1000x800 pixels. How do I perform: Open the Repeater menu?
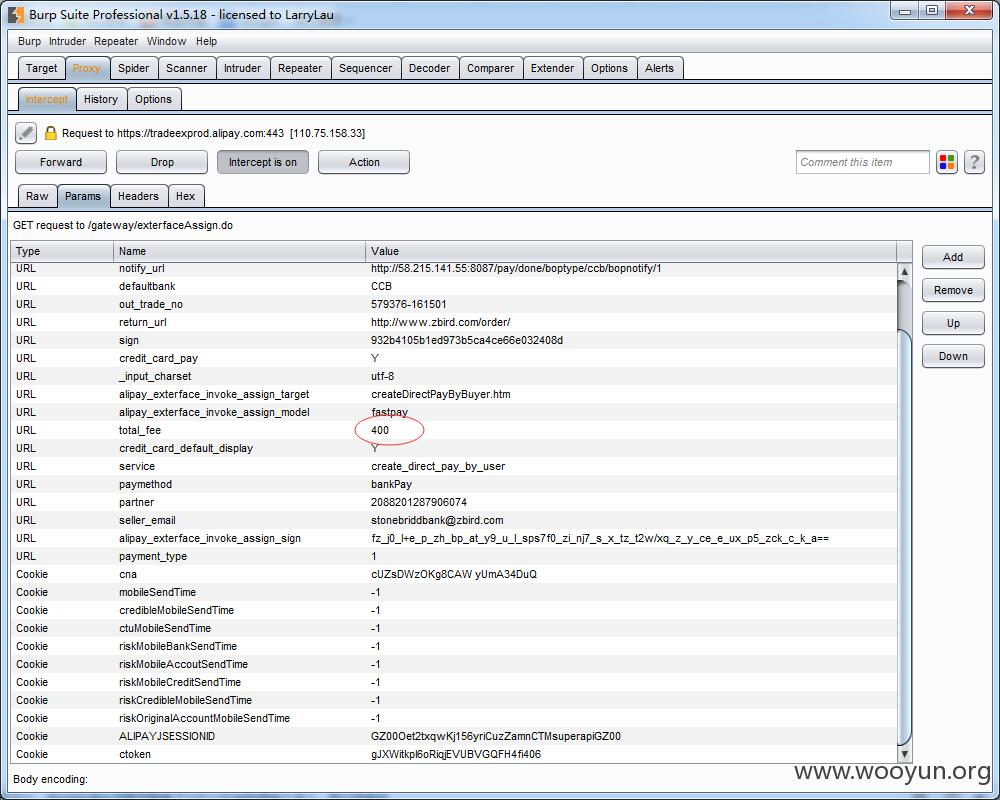point(116,41)
